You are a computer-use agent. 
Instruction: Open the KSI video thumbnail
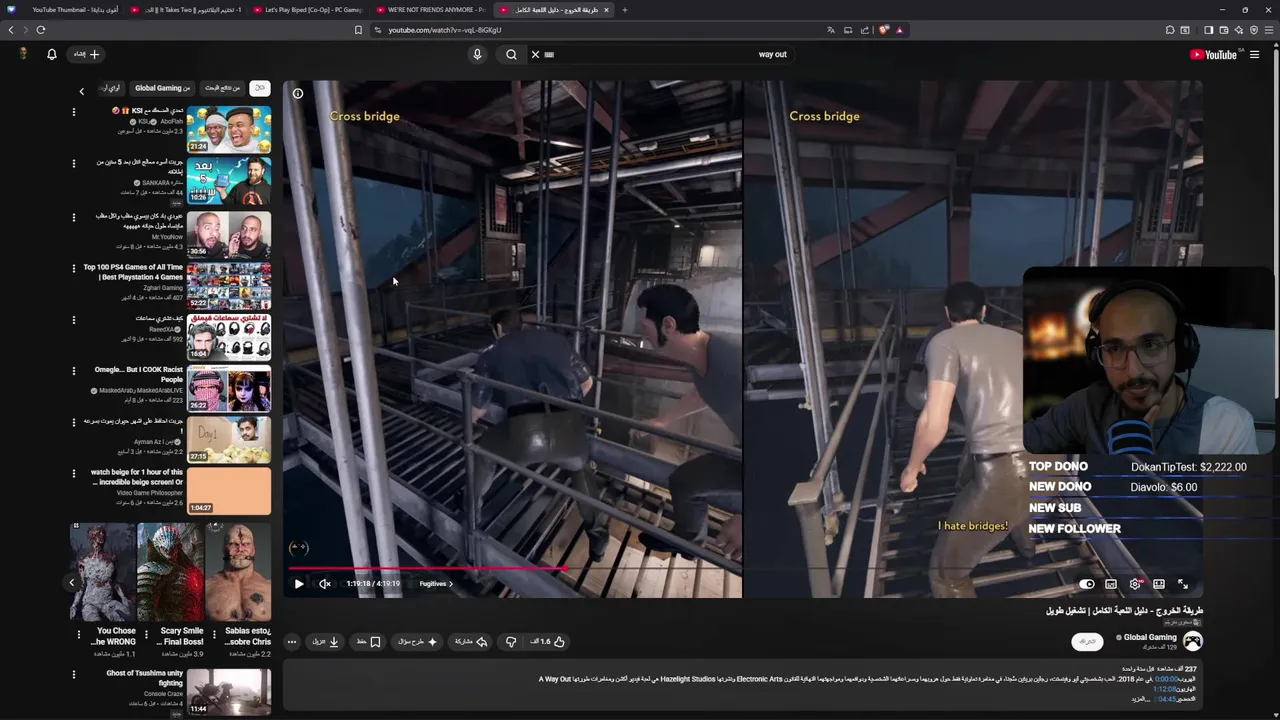(229, 129)
